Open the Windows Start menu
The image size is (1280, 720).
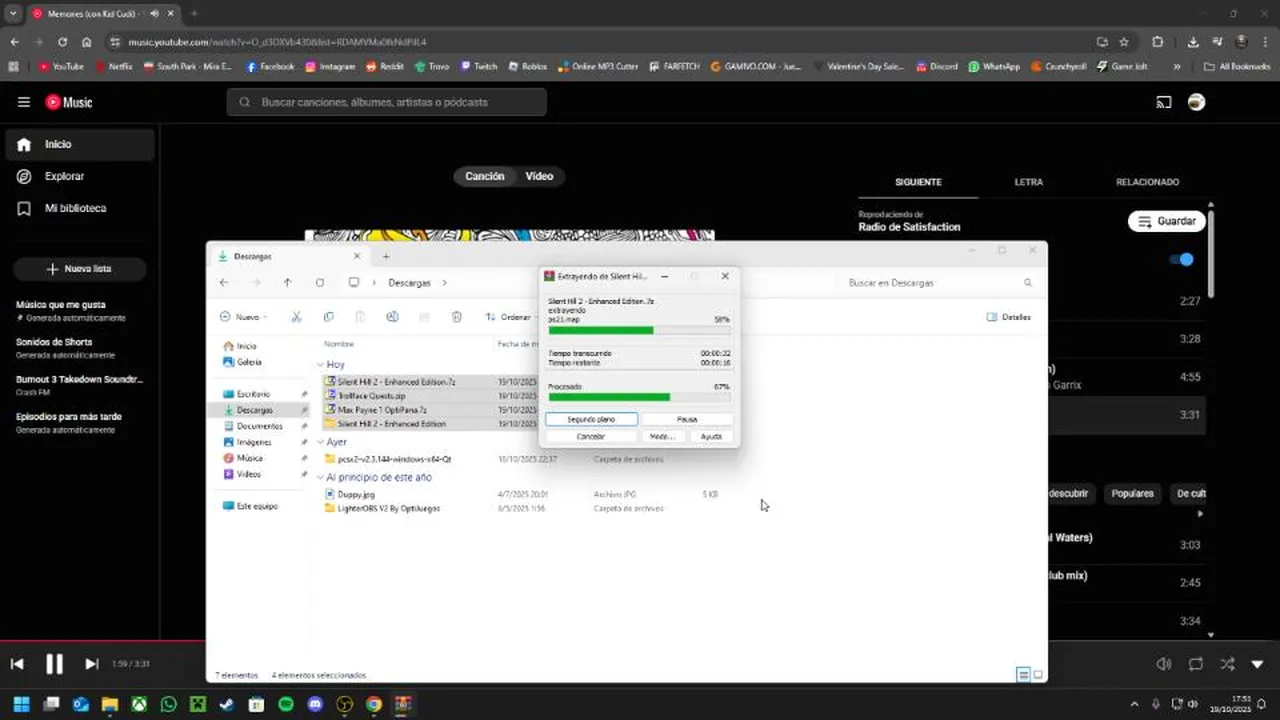coord(21,704)
